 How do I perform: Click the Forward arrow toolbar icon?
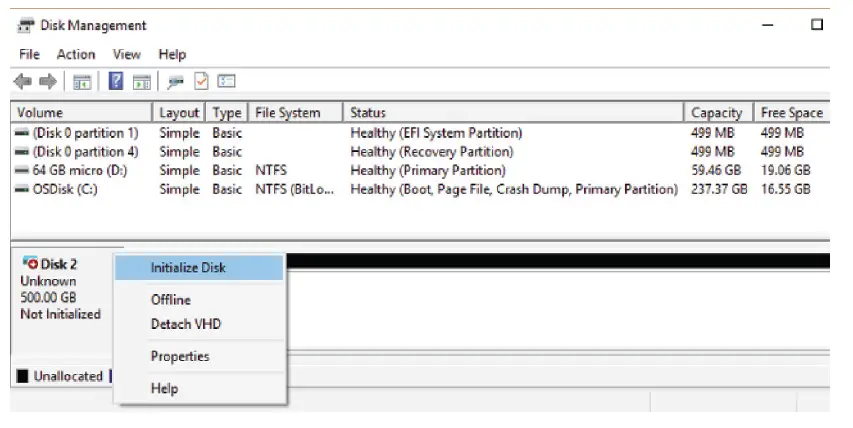(x=48, y=82)
